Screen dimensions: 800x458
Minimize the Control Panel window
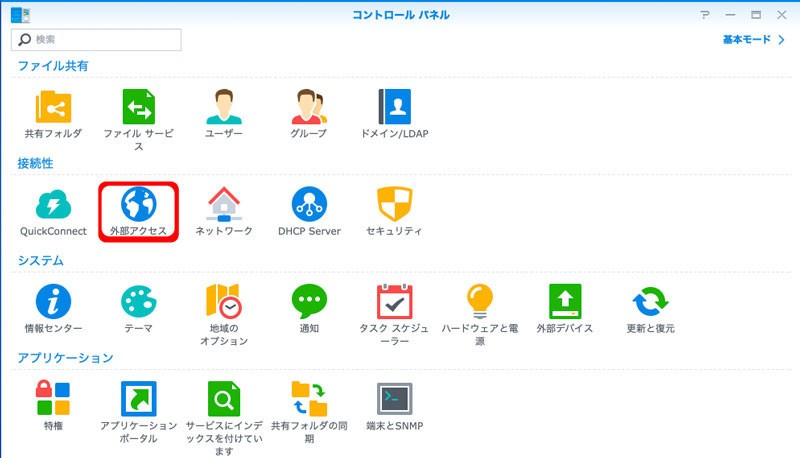(730, 15)
